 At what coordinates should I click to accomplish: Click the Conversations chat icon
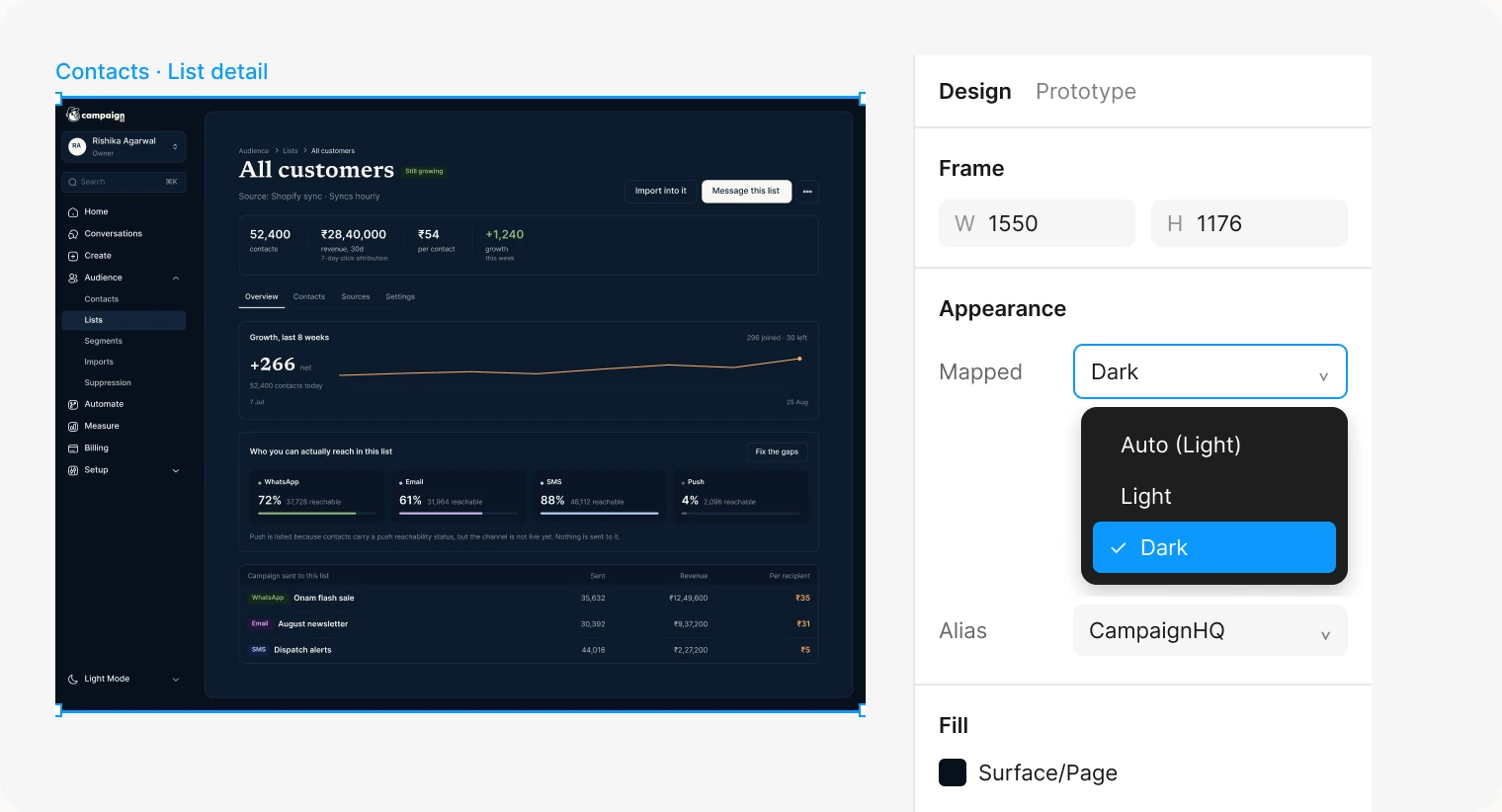[73, 234]
